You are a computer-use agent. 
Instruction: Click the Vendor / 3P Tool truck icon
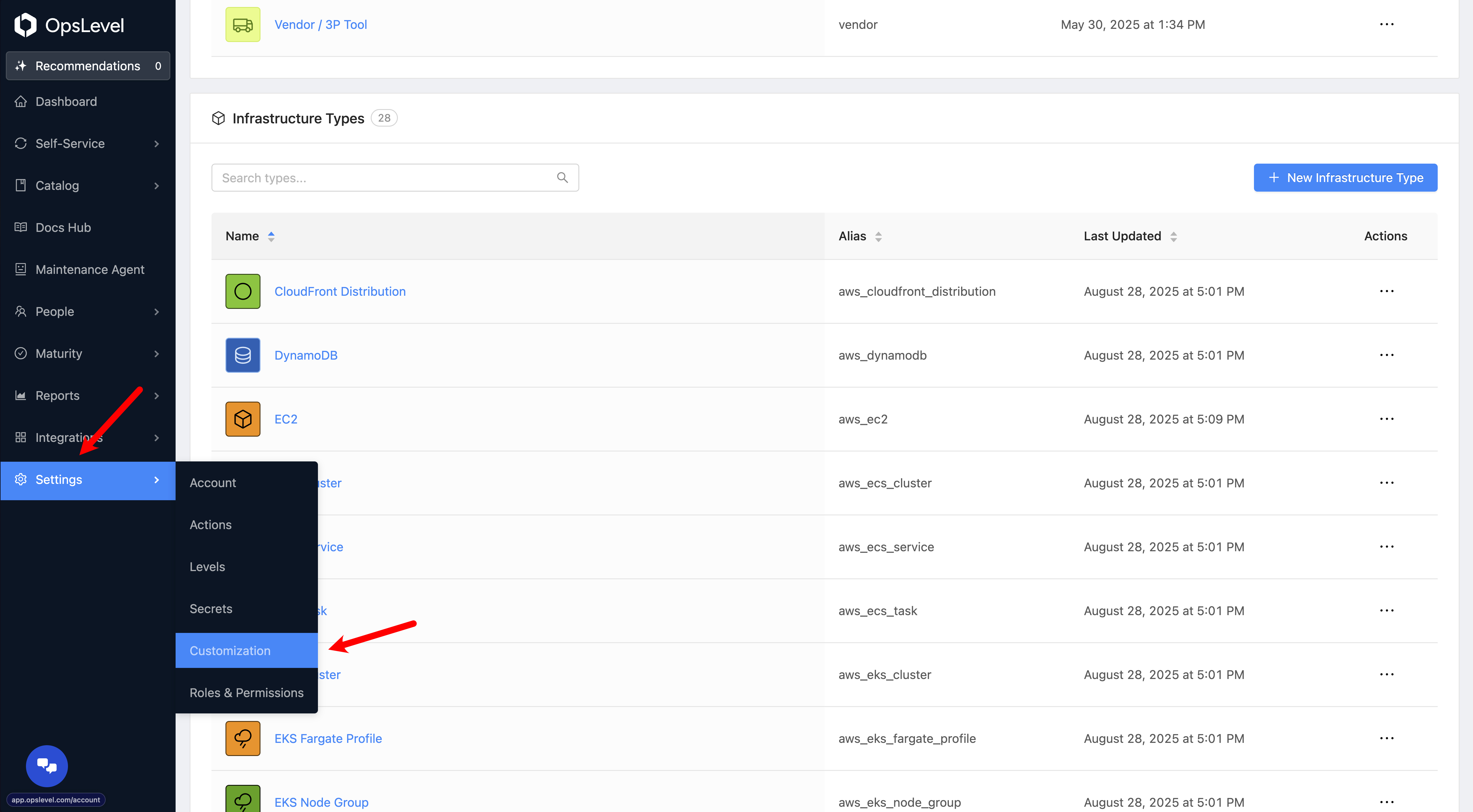pos(242,24)
